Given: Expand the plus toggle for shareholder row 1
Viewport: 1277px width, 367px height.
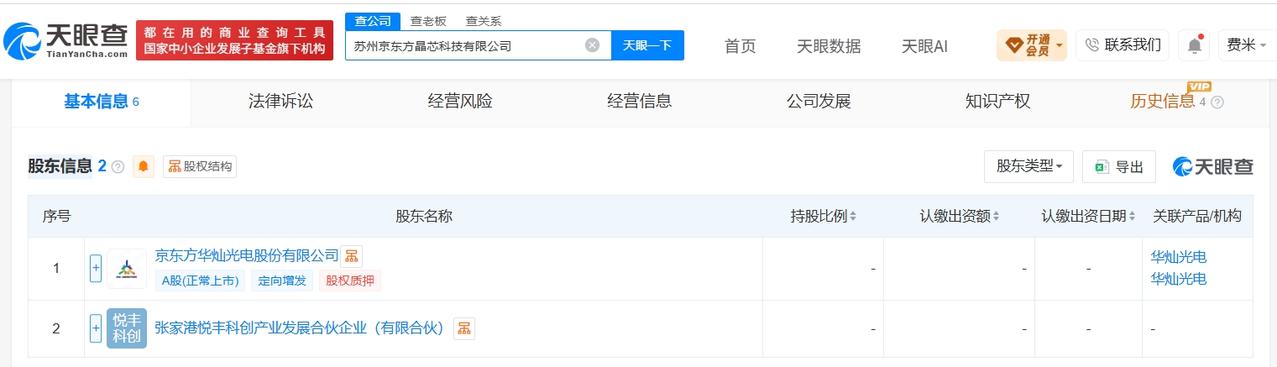Looking at the screenshot, I should pos(96,268).
